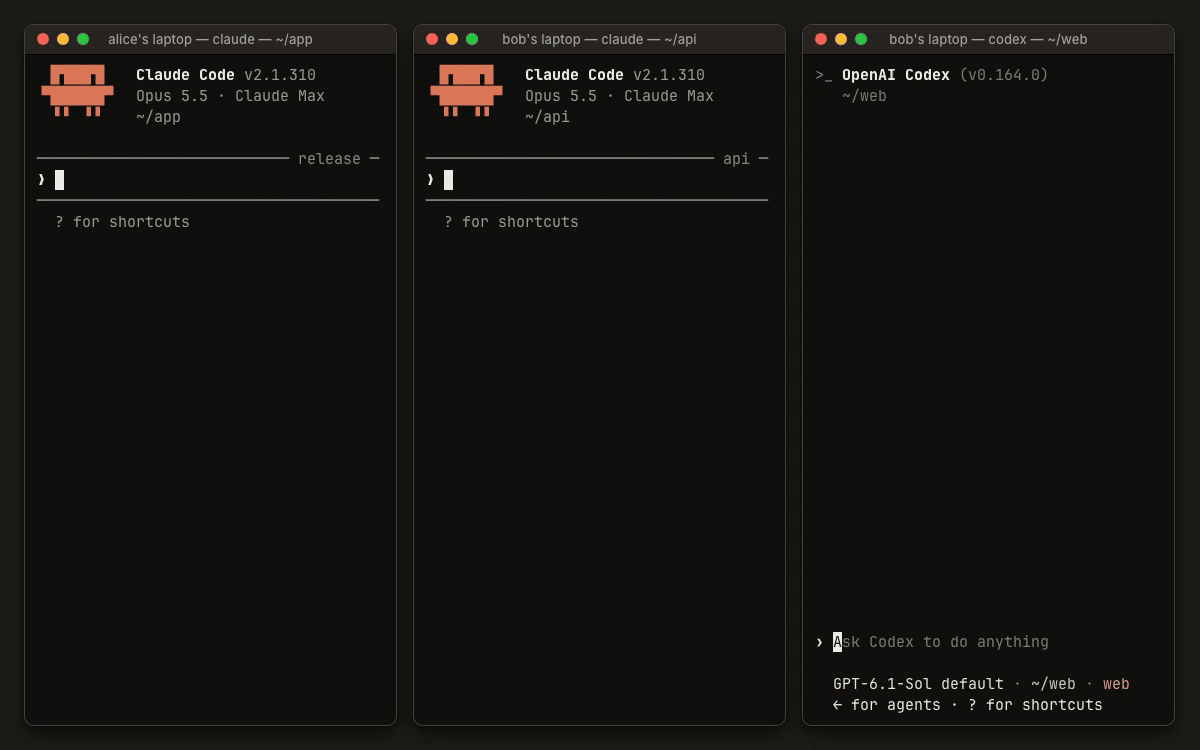1200x750 pixels.
Task: Click the 'Ask Codex to do anything' input
Action: click(x=941, y=642)
